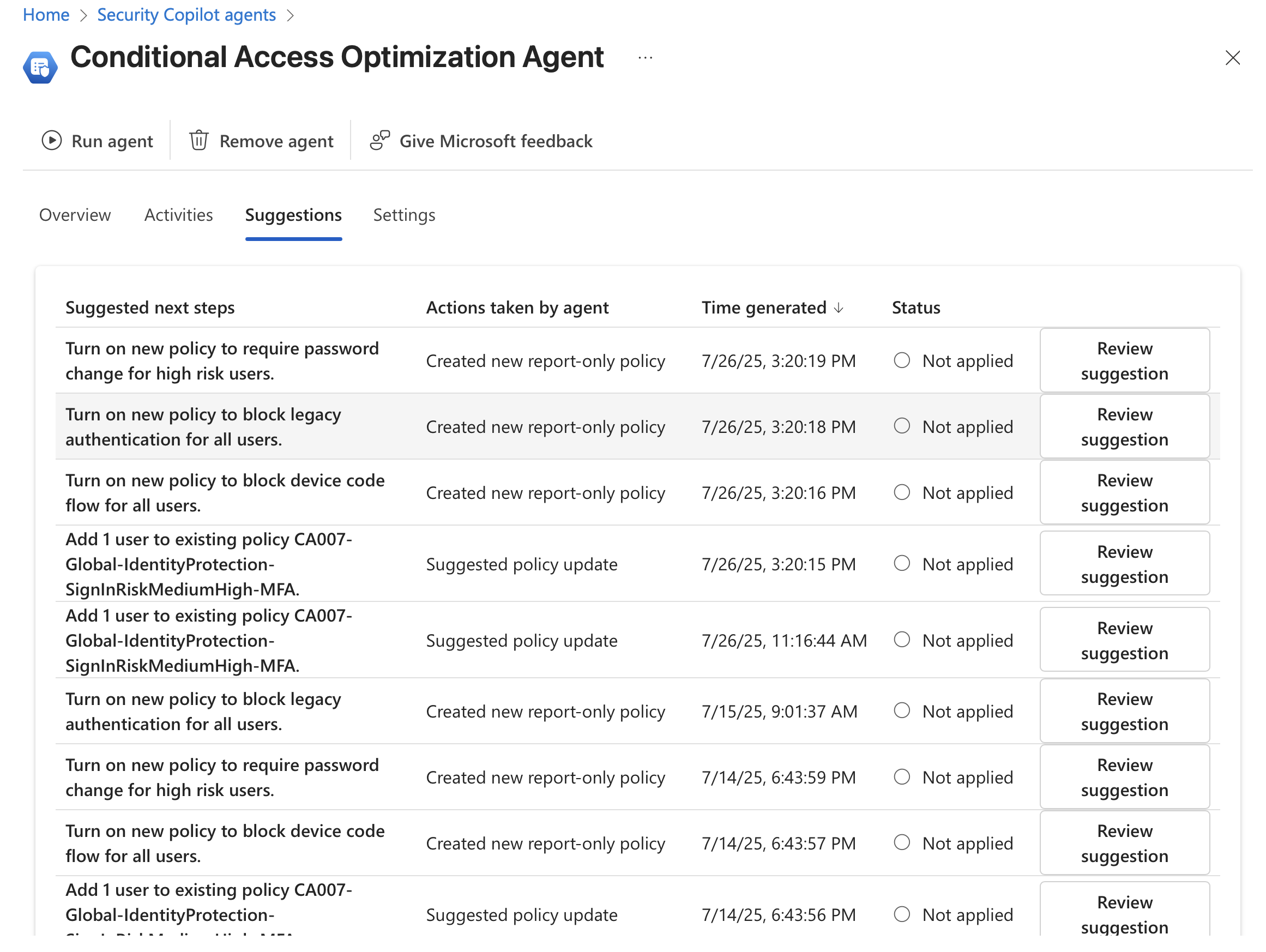Screen dimensions: 1266x952
Task: Select block device code flow suggestion from 7/26/25
Action: (x=225, y=493)
